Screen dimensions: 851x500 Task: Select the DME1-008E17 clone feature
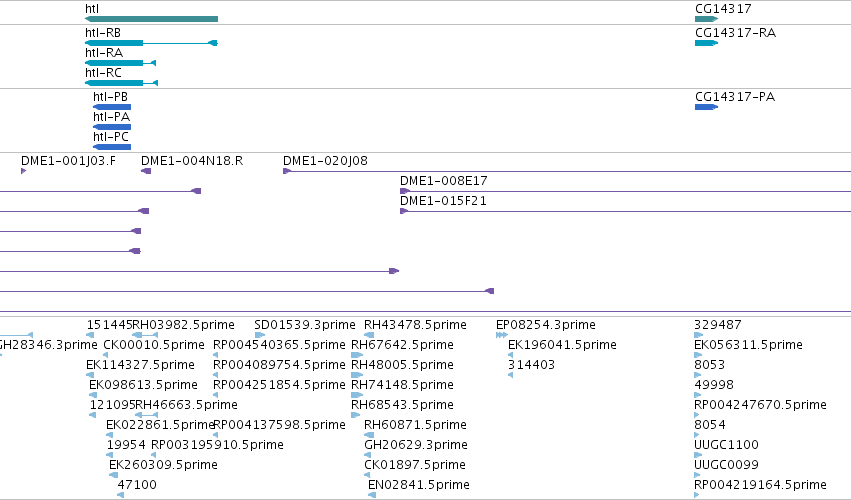[x=625, y=191]
